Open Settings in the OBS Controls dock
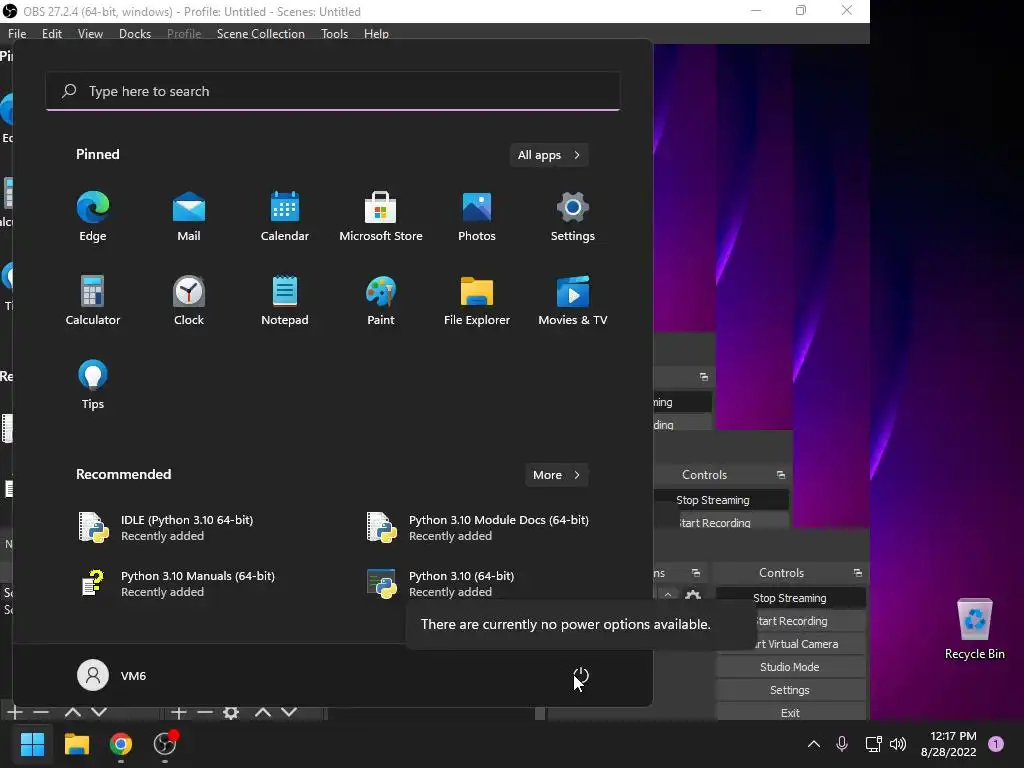 790,690
